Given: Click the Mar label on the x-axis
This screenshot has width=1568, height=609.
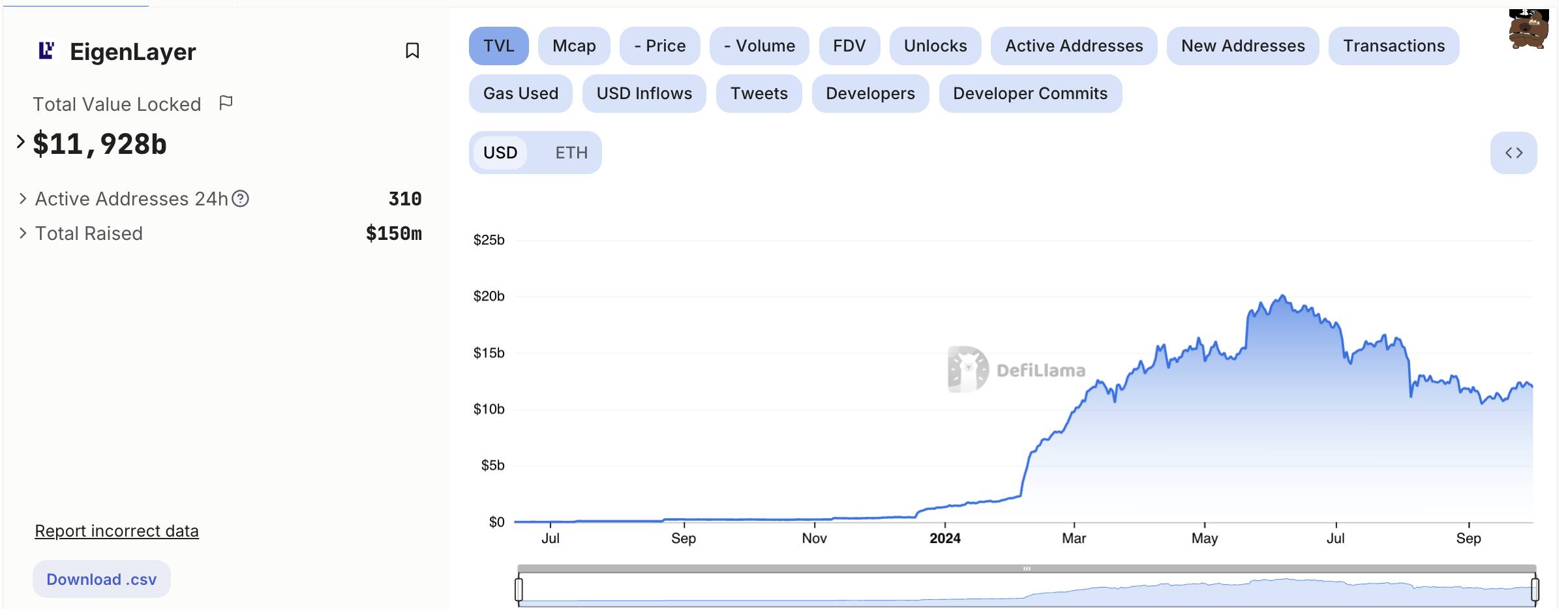Looking at the screenshot, I should [x=1074, y=538].
